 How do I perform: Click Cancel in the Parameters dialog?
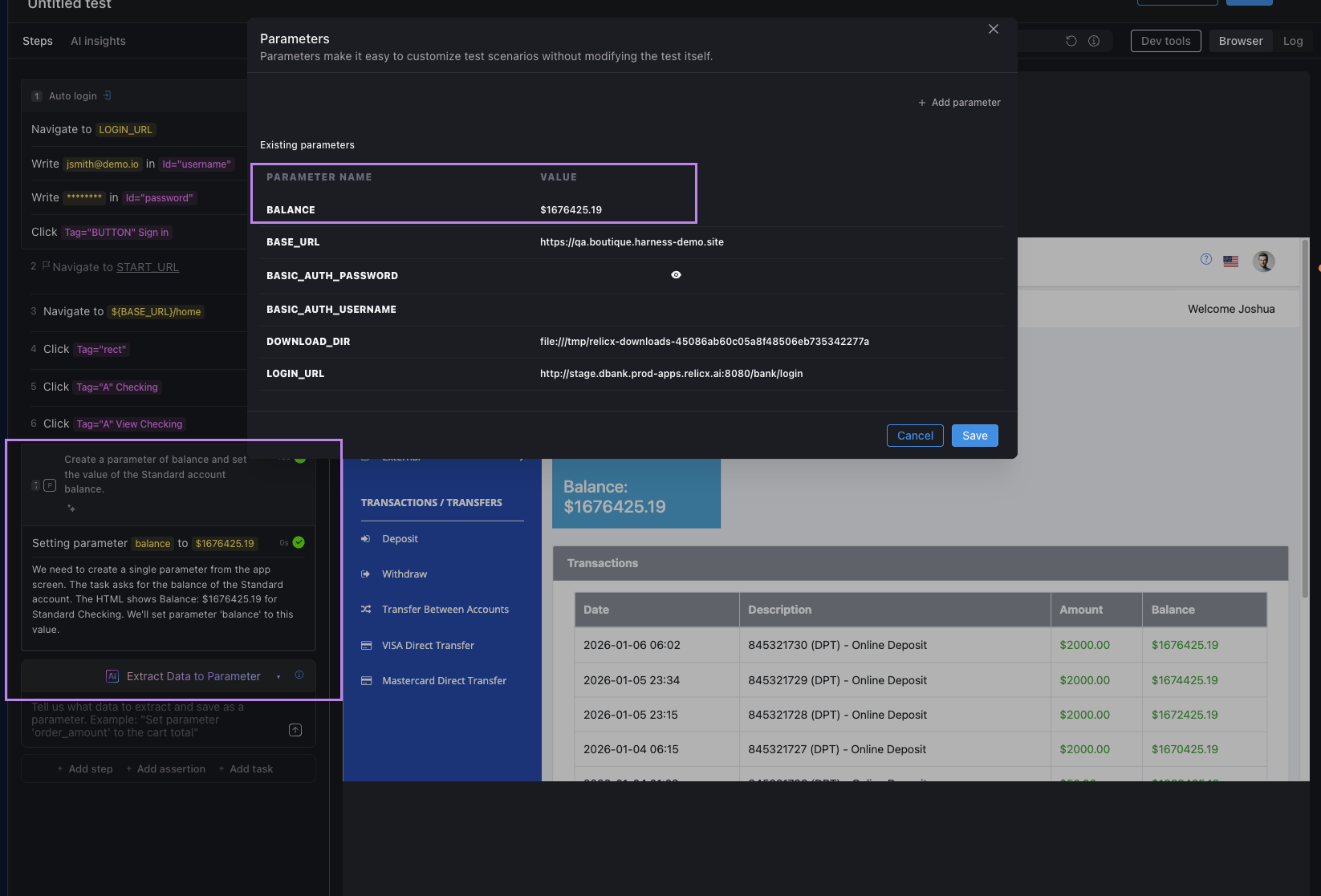(x=915, y=436)
